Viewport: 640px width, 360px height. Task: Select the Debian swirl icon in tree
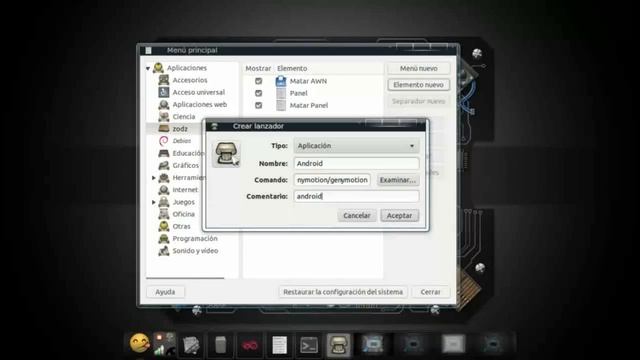[x=164, y=141]
